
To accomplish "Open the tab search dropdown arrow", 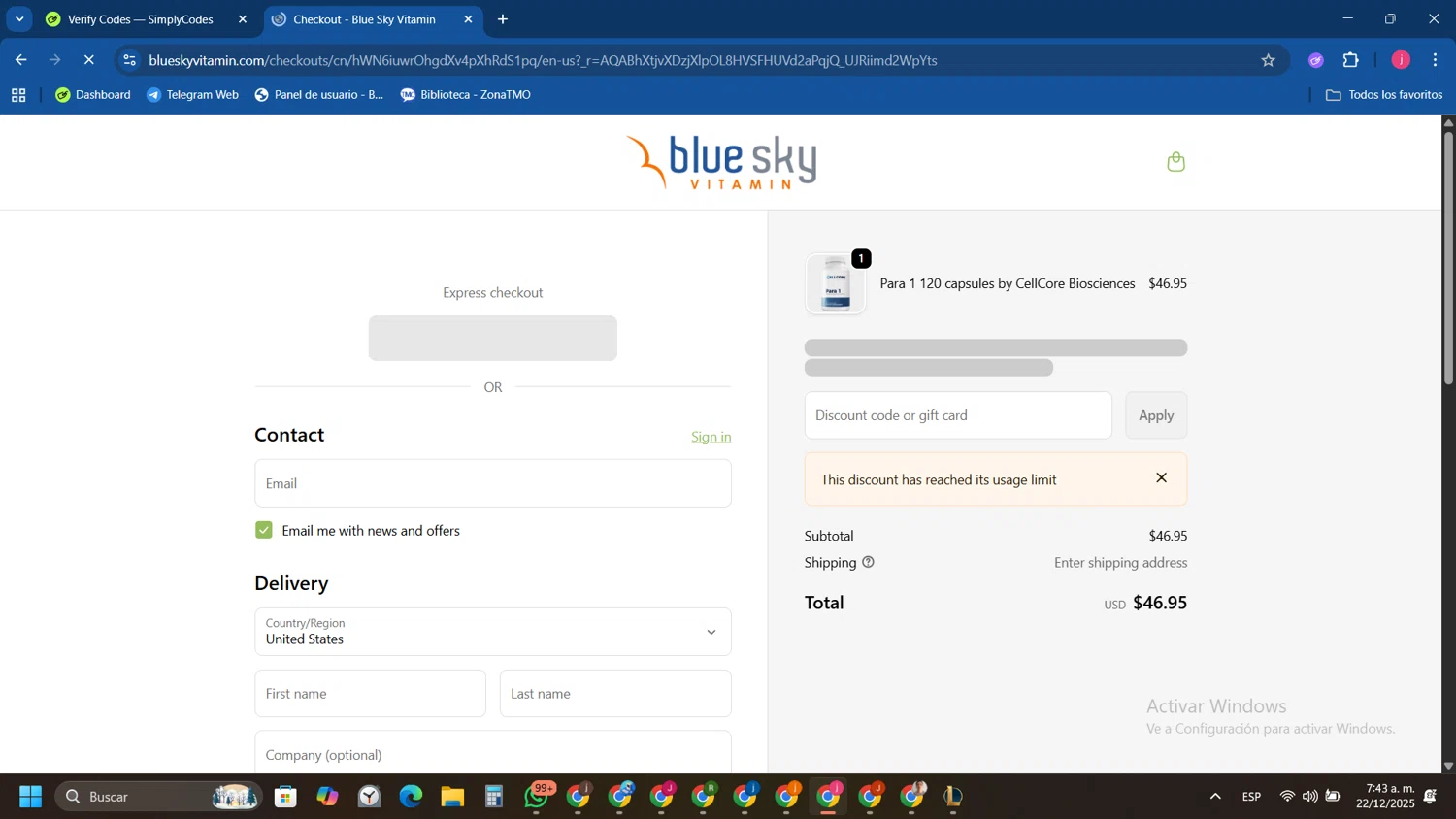I will [19, 19].
